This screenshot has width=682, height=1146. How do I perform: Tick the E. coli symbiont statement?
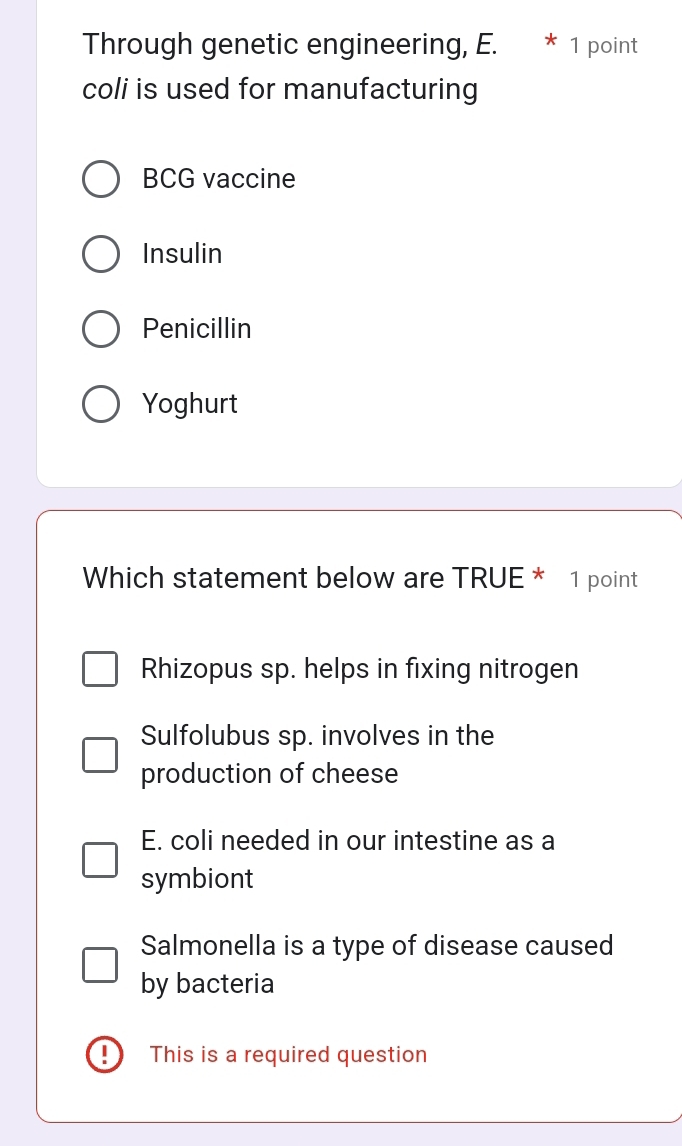100,860
